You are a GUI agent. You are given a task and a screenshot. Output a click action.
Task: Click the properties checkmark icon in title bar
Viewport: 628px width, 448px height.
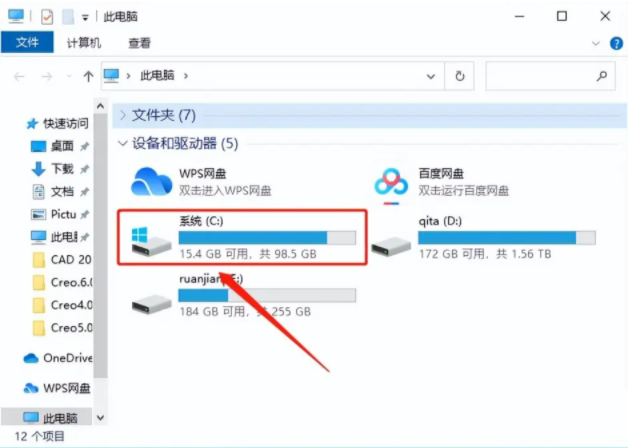47,17
